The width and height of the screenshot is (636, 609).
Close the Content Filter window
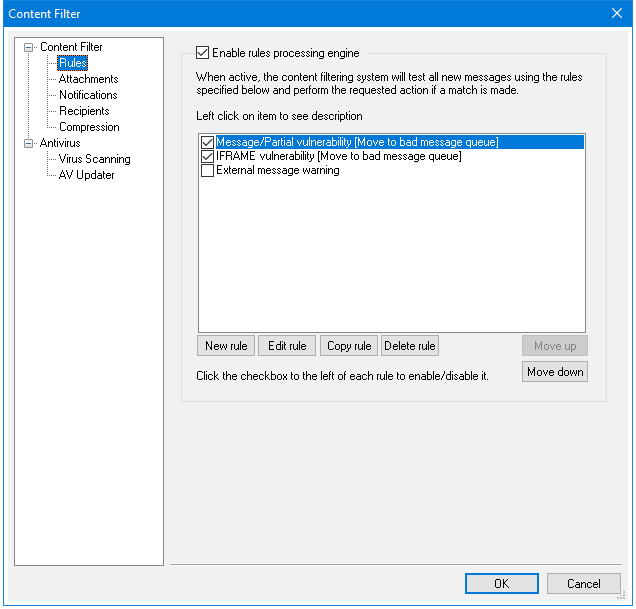[616, 14]
